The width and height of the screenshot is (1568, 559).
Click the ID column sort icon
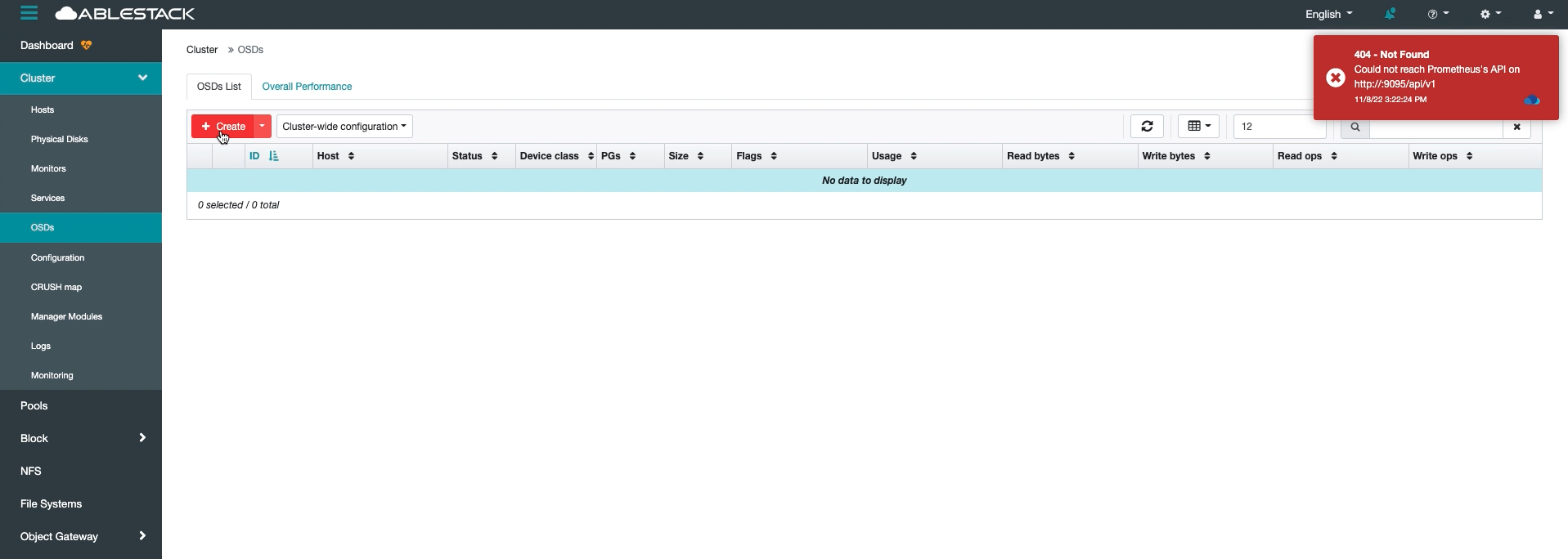[x=273, y=156]
